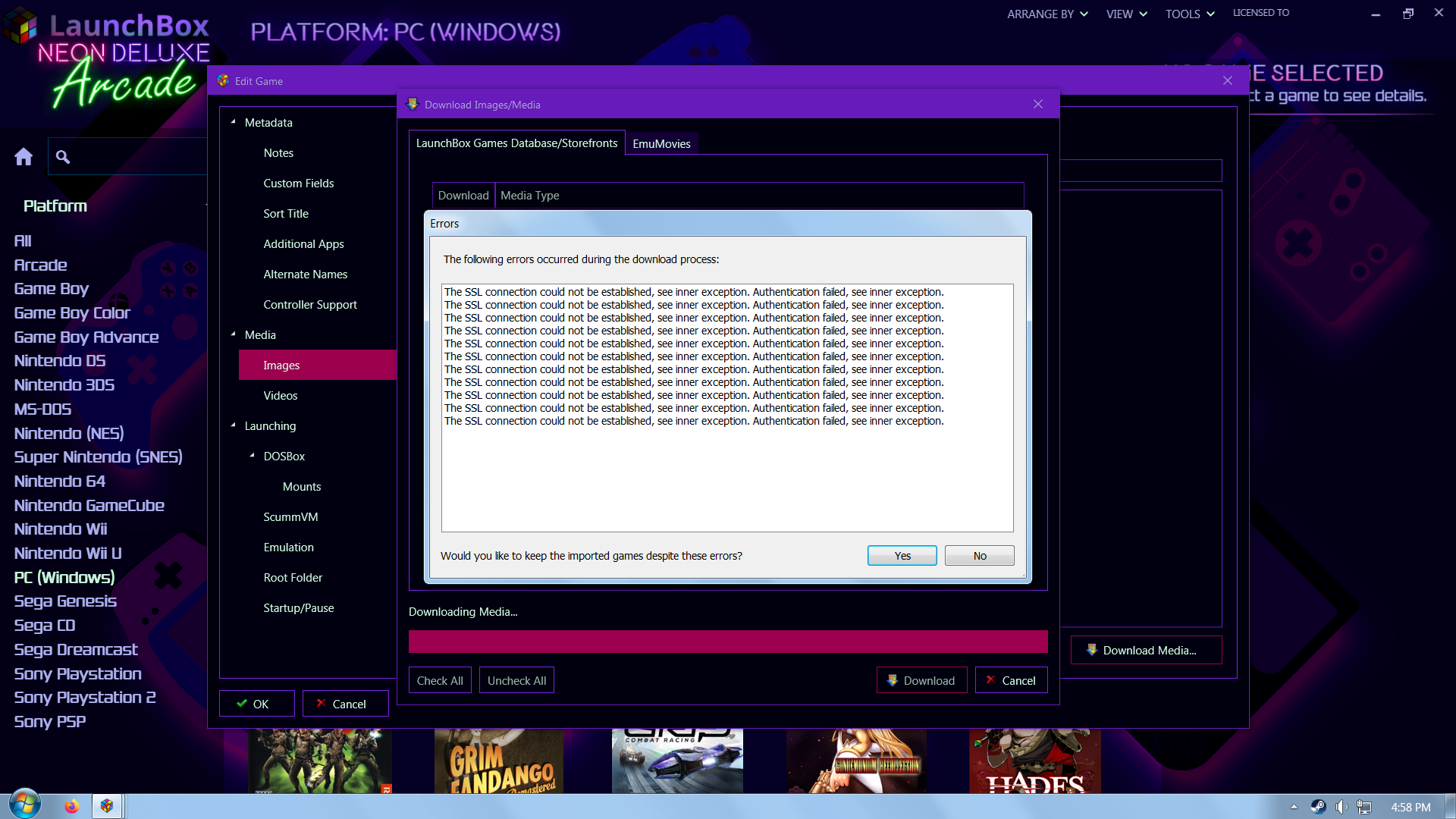
Task: Select LaunchBox Games Database/Storefronts tab
Action: pyautogui.click(x=516, y=143)
